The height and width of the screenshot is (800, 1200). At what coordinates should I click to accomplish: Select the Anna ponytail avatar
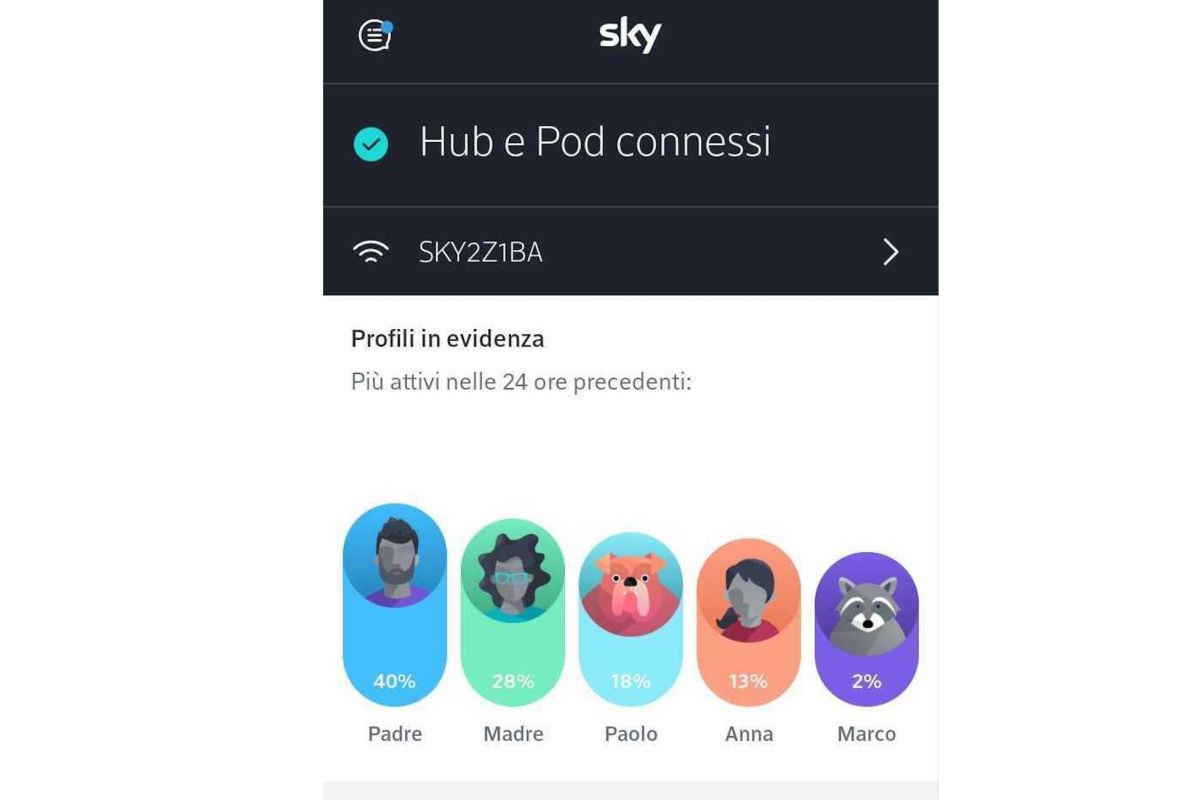pos(748,591)
